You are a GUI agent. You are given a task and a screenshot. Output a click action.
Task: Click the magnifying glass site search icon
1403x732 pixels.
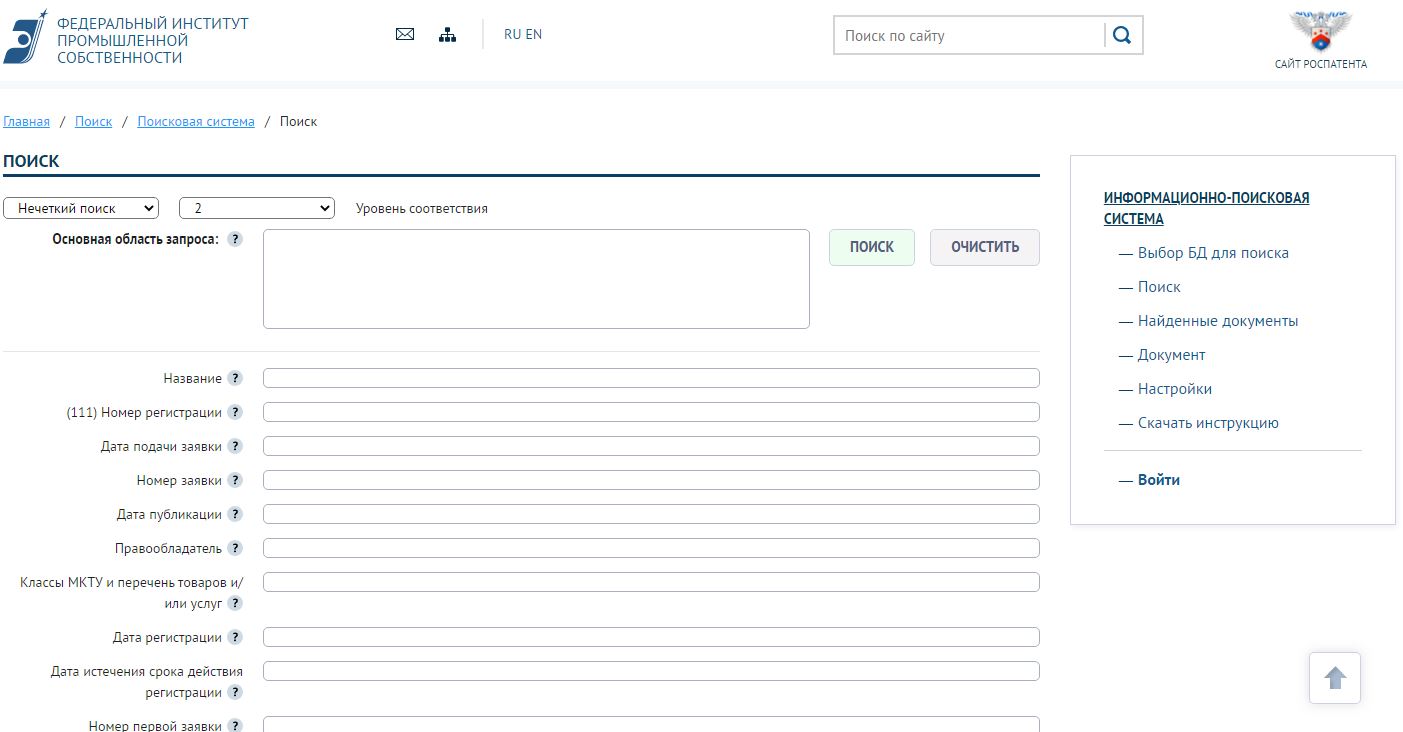click(1122, 36)
